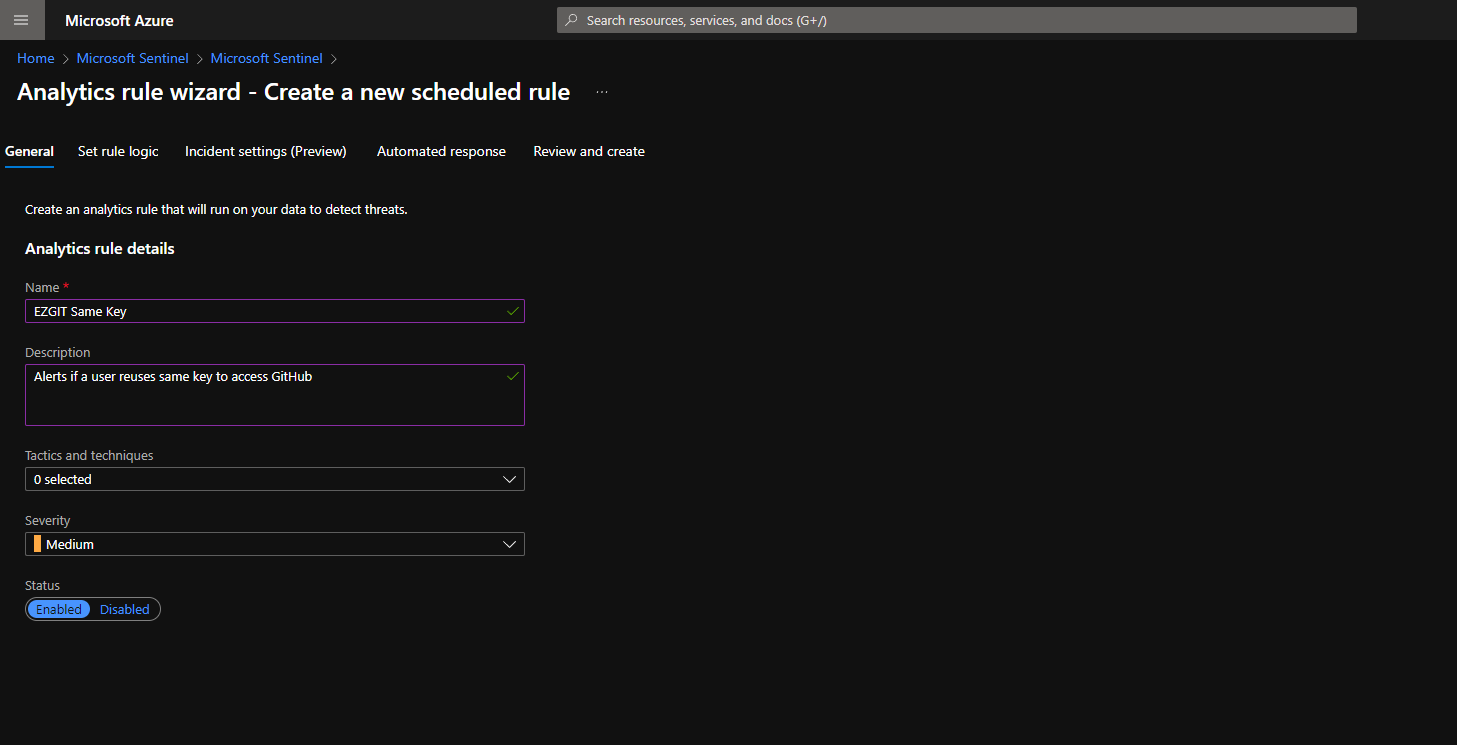
Task: Click the search magnifier icon in the top bar
Action: point(571,20)
